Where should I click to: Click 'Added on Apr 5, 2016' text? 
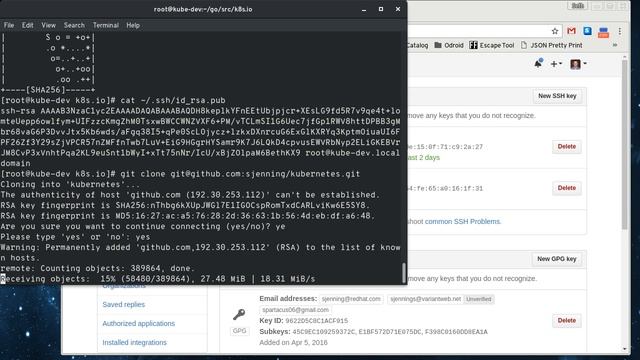(293, 342)
